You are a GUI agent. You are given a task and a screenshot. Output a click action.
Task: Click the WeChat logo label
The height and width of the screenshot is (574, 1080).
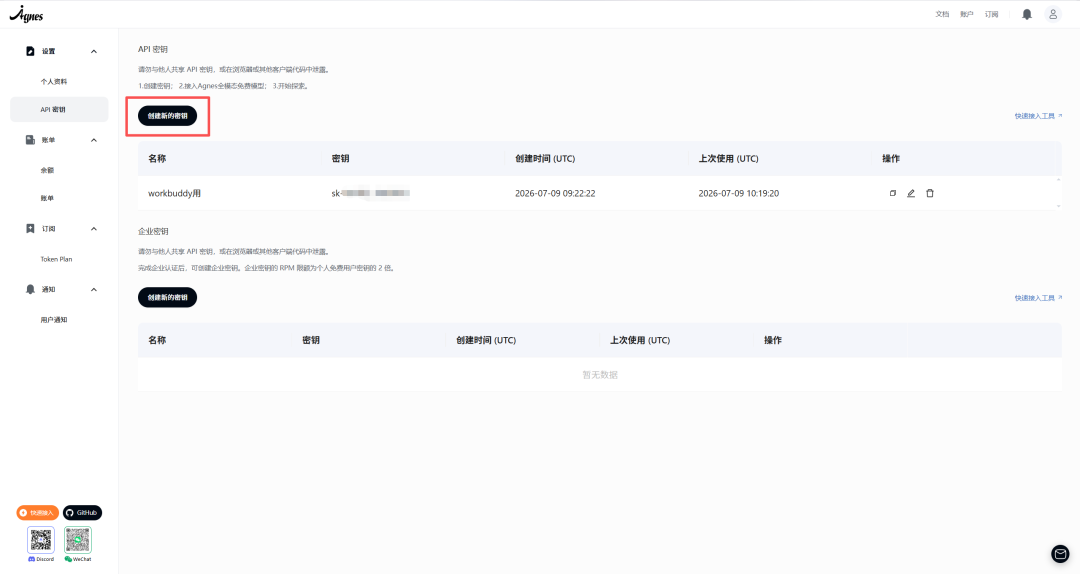click(x=78, y=559)
